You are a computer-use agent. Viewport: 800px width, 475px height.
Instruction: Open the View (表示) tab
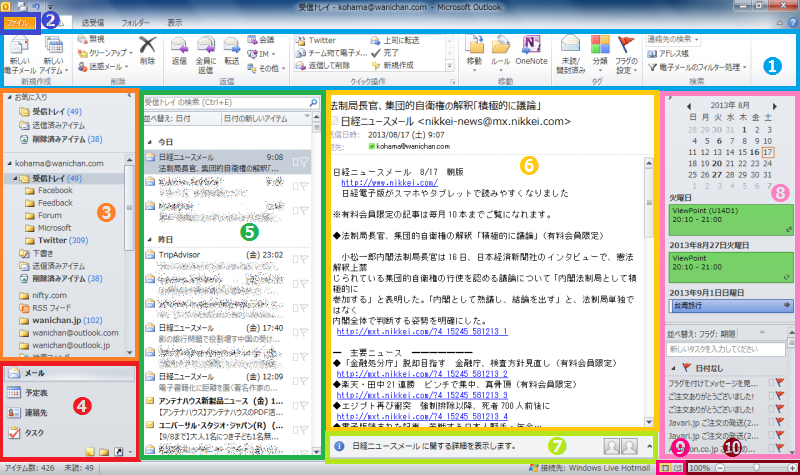pyautogui.click(x=175, y=23)
